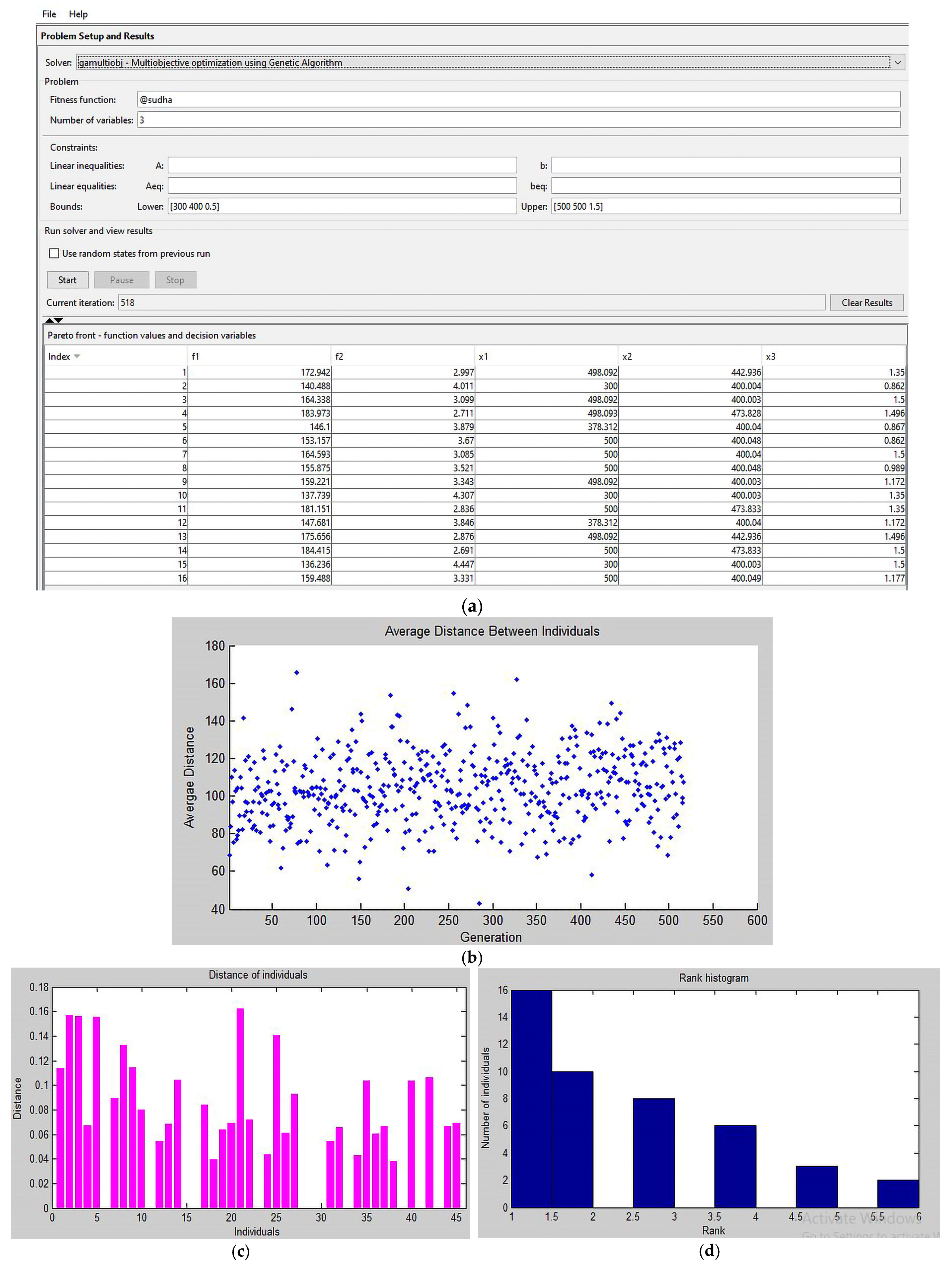Click the Lower bounds field
Viewport: 952px width, 1270px height.
[342, 206]
